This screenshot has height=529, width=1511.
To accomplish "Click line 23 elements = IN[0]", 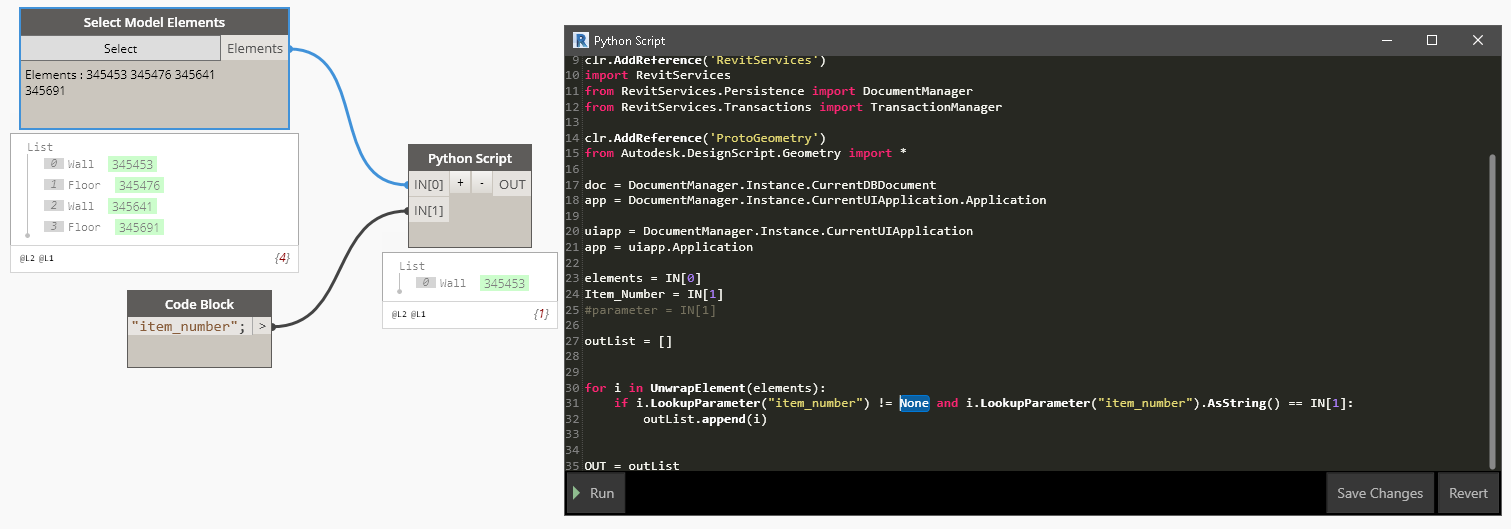I will click(643, 278).
